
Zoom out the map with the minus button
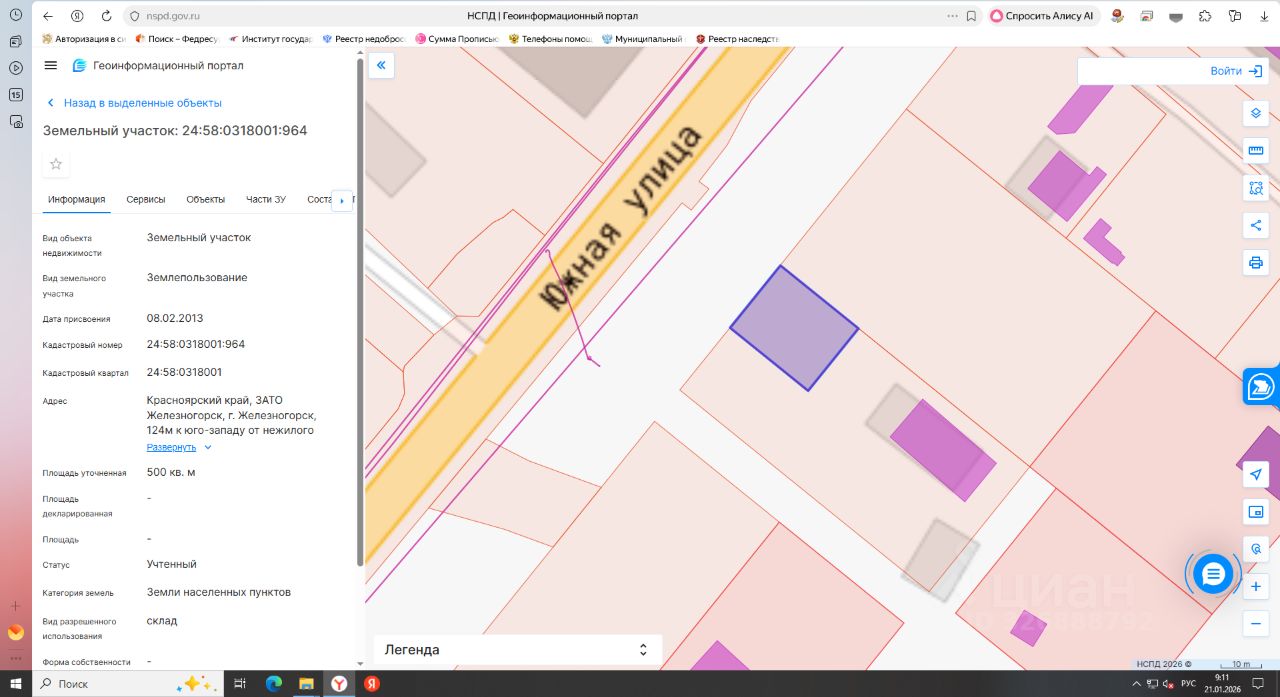pos(1256,624)
